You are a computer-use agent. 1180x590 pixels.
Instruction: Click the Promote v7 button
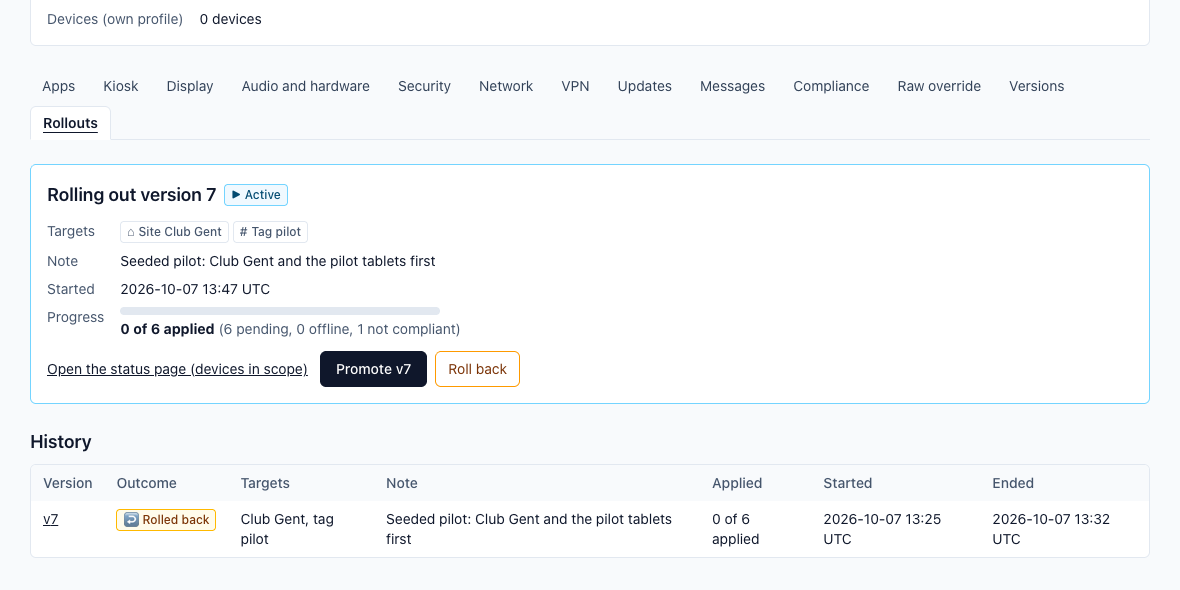tap(373, 369)
